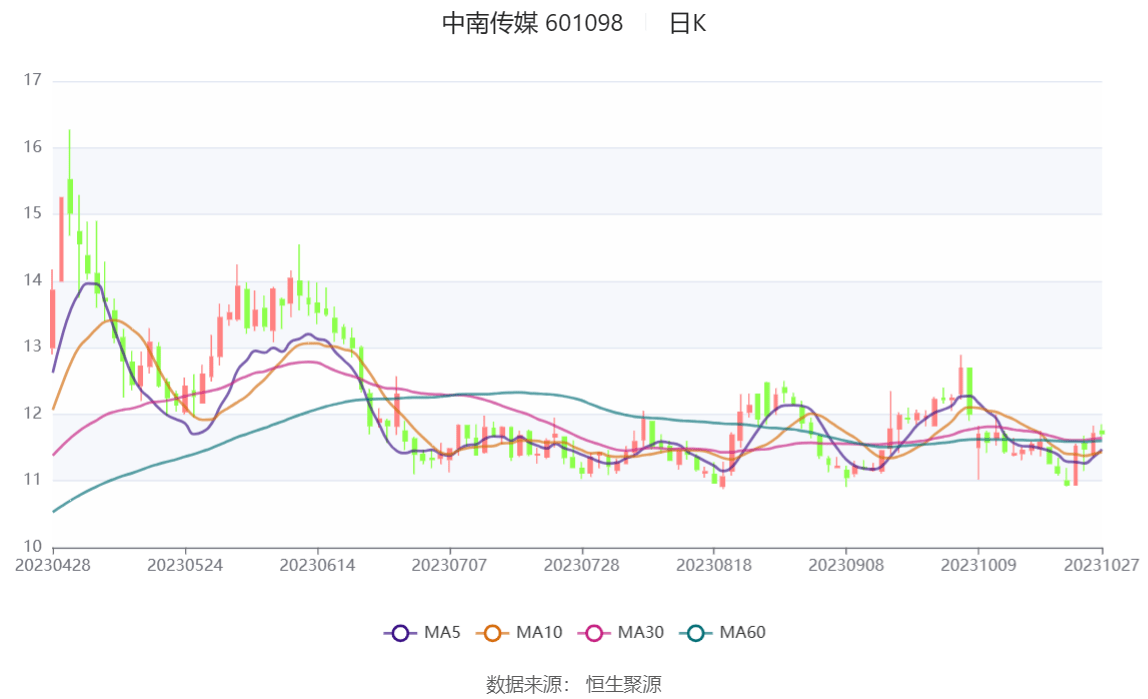Select the 20230614 x-axis date label

pyautogui.click(x=317, y=565)
